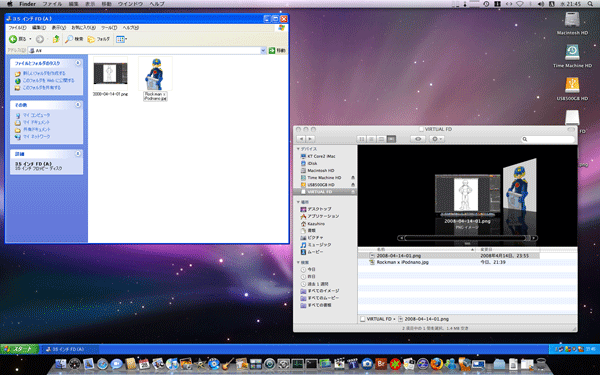Open Macintosh HD icon on desktop
The width and height of the screenshot is (600, 375).
pos(572,19)
